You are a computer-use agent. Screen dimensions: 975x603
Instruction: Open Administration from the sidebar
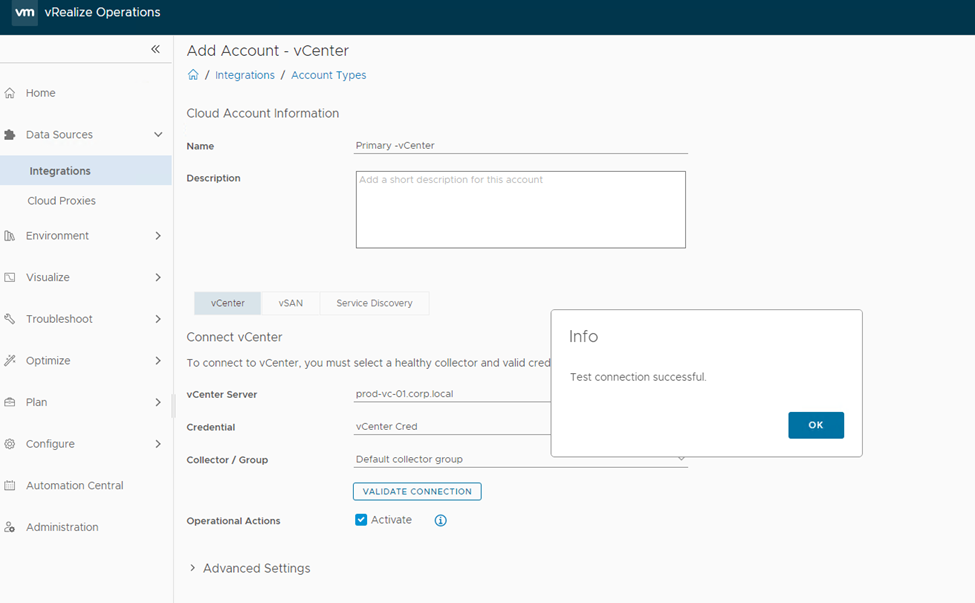pos(62,527)
